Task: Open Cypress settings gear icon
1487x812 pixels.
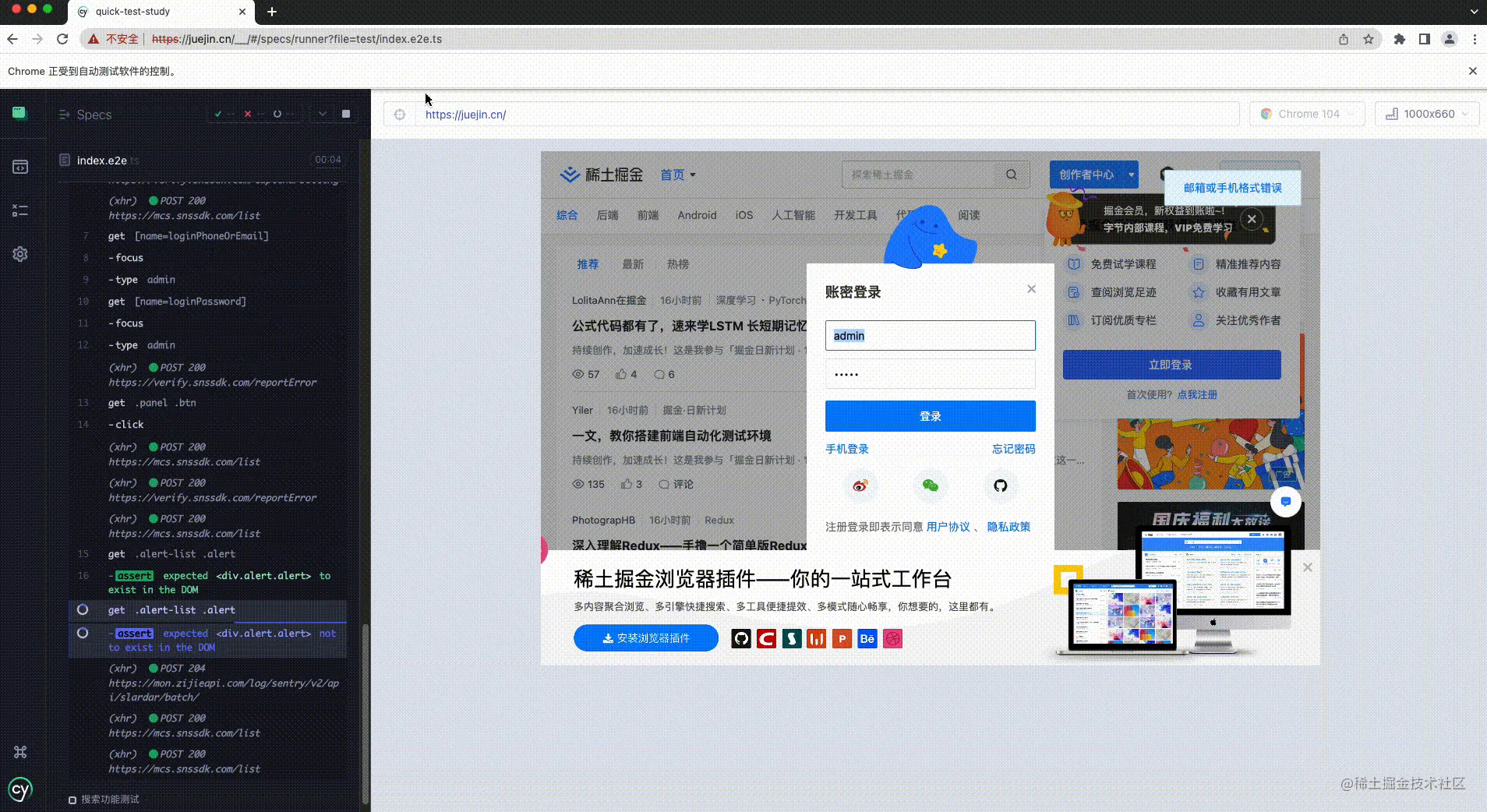Action: point(20,254)
